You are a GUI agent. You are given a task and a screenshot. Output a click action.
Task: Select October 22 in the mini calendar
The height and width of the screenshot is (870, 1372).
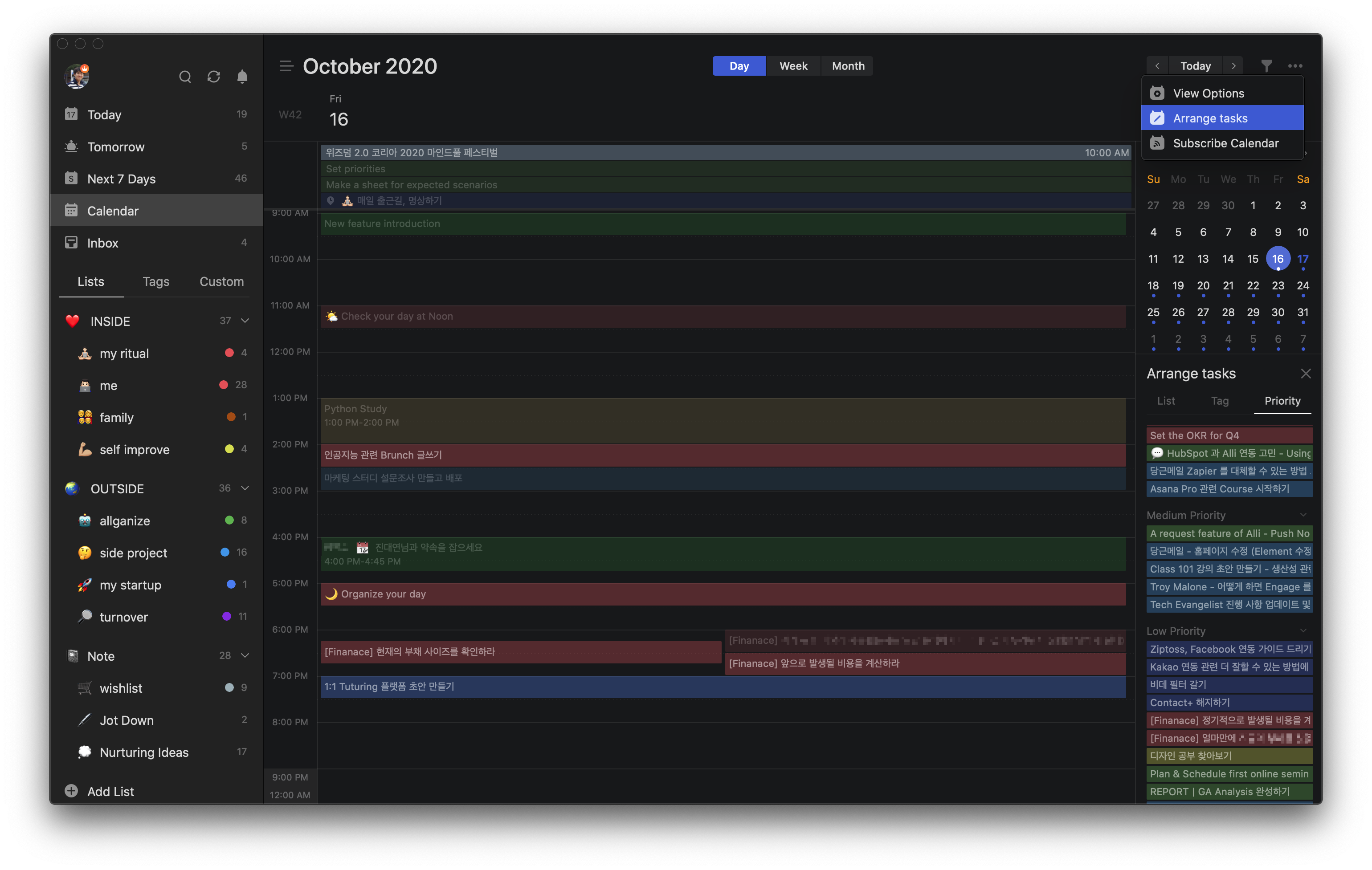[1252, 286]
